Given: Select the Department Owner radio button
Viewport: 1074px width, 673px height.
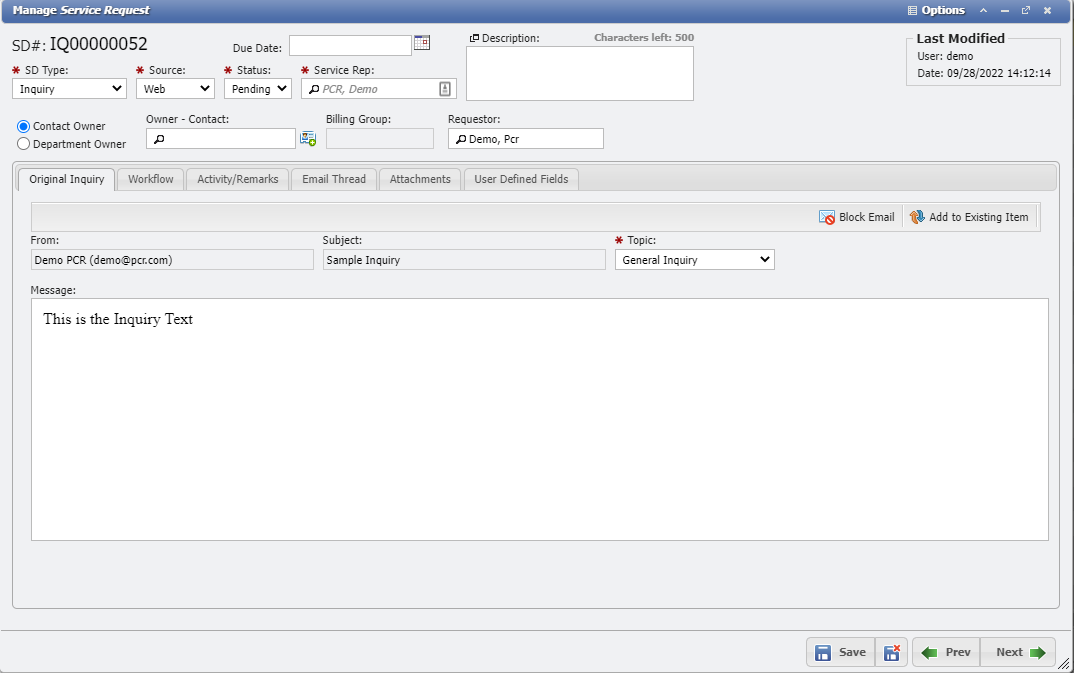Looking at the screenshot, I should click(x=24, y=144).
